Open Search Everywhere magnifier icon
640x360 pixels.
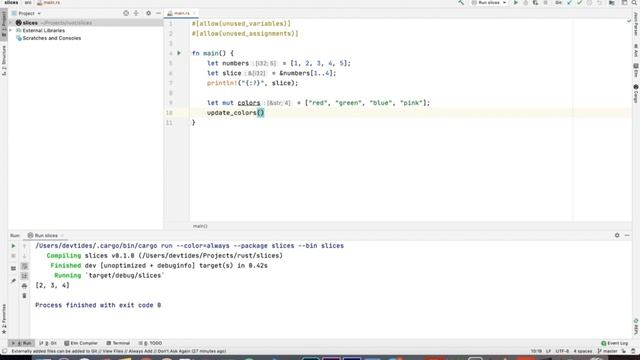click(x=635, y=2)
